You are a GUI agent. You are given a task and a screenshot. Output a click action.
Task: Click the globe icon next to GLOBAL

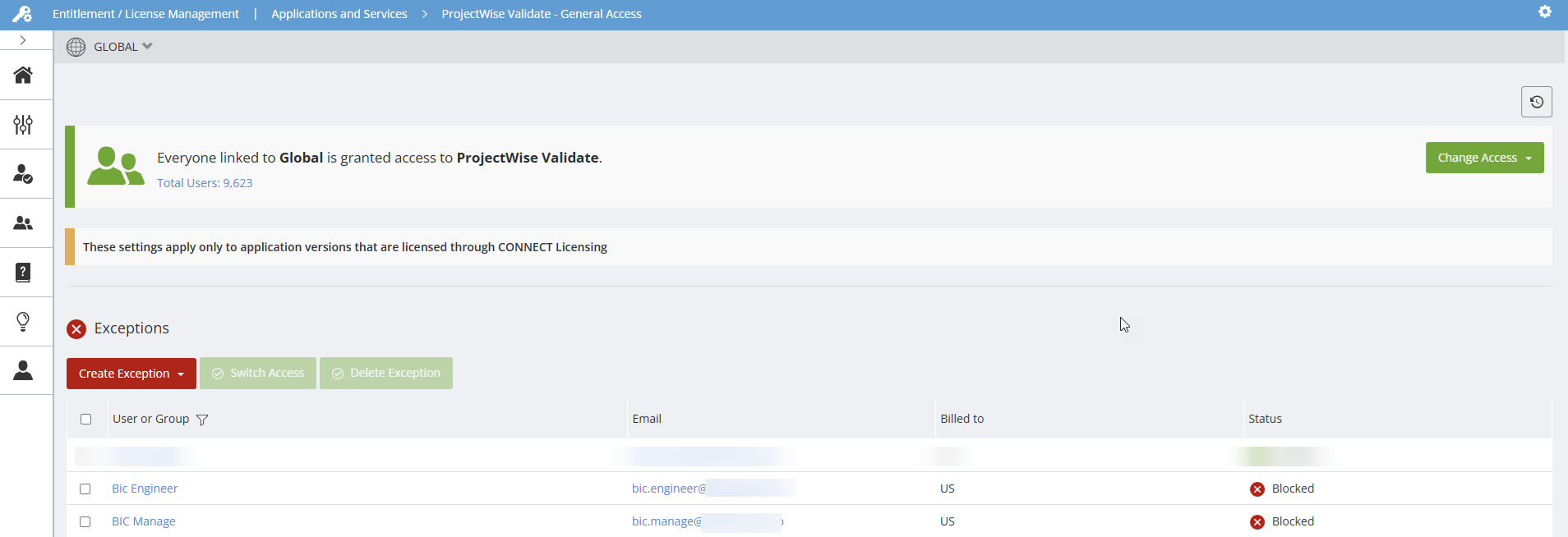tap(76, 47)
